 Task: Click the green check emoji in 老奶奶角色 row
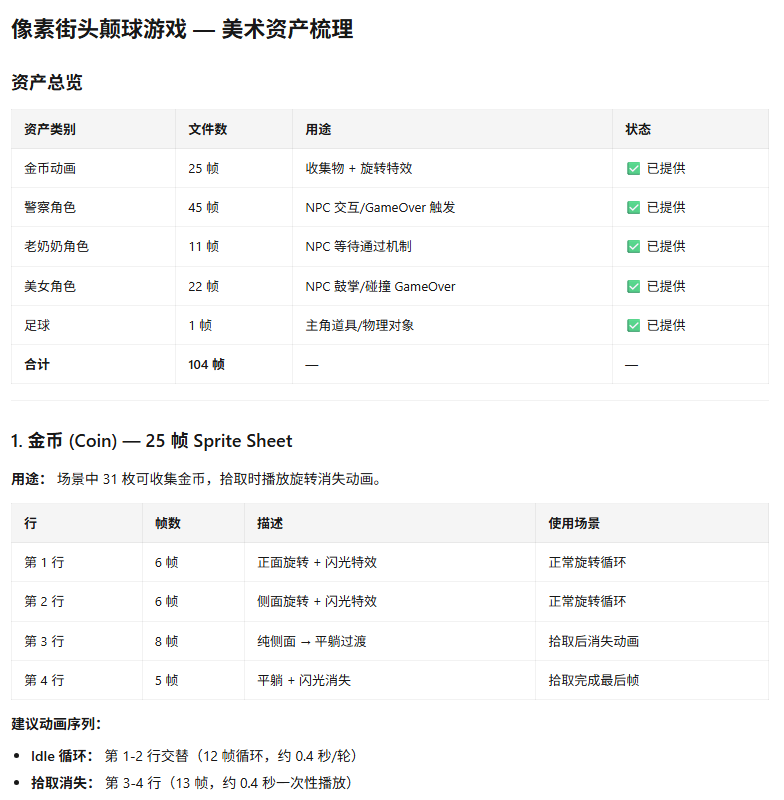click(x=633, y=247)
